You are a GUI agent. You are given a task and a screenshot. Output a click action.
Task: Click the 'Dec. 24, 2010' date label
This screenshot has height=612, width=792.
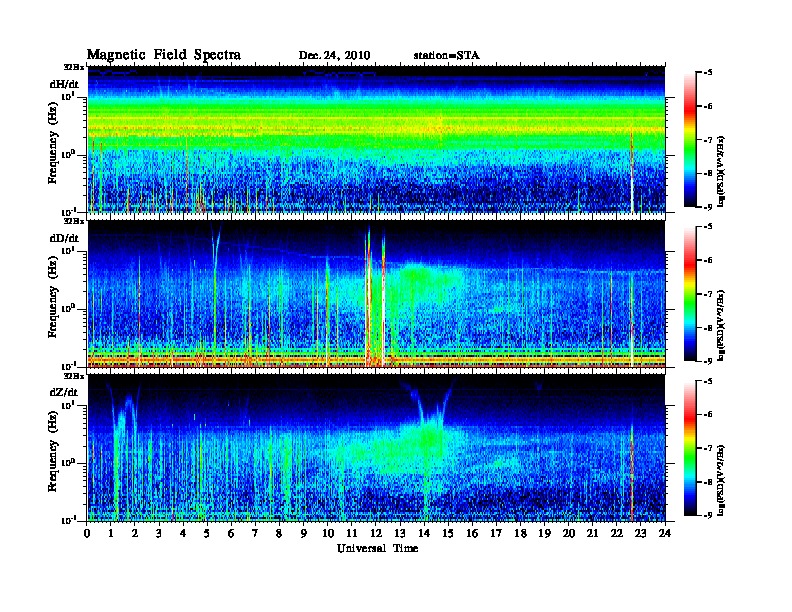[334, 56]
